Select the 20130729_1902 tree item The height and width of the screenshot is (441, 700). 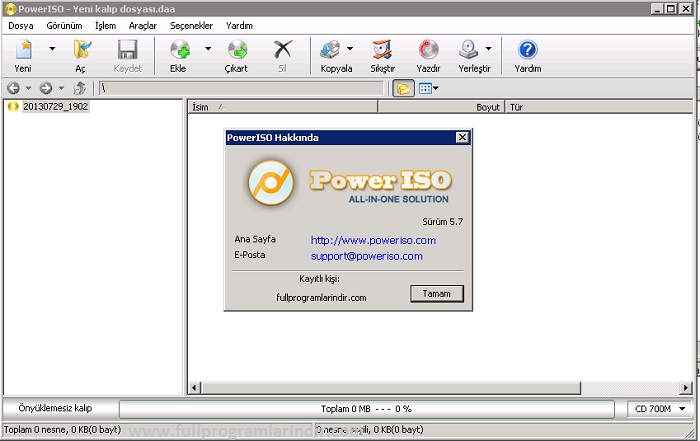(x=56, y=106)
